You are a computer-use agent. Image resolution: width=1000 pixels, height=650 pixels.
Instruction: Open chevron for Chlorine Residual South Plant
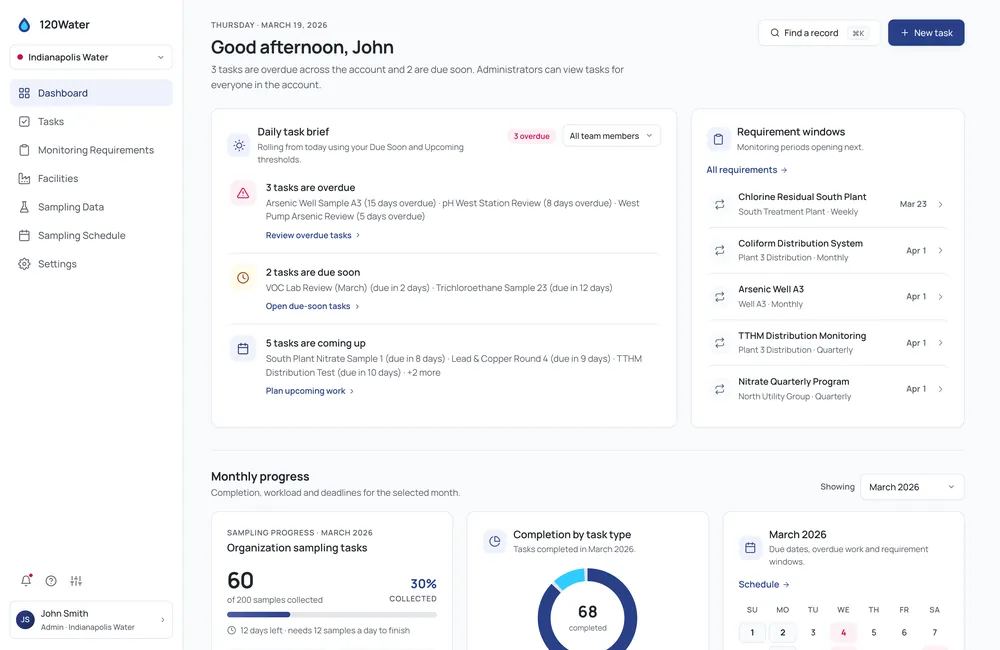[x=940, y=204]
